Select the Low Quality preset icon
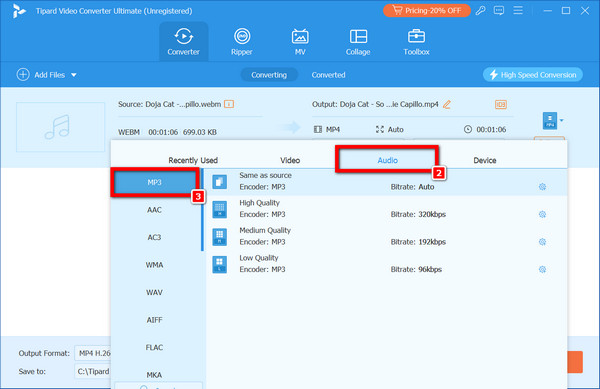Viewport: 600px width, 389px height. (220, 264)
